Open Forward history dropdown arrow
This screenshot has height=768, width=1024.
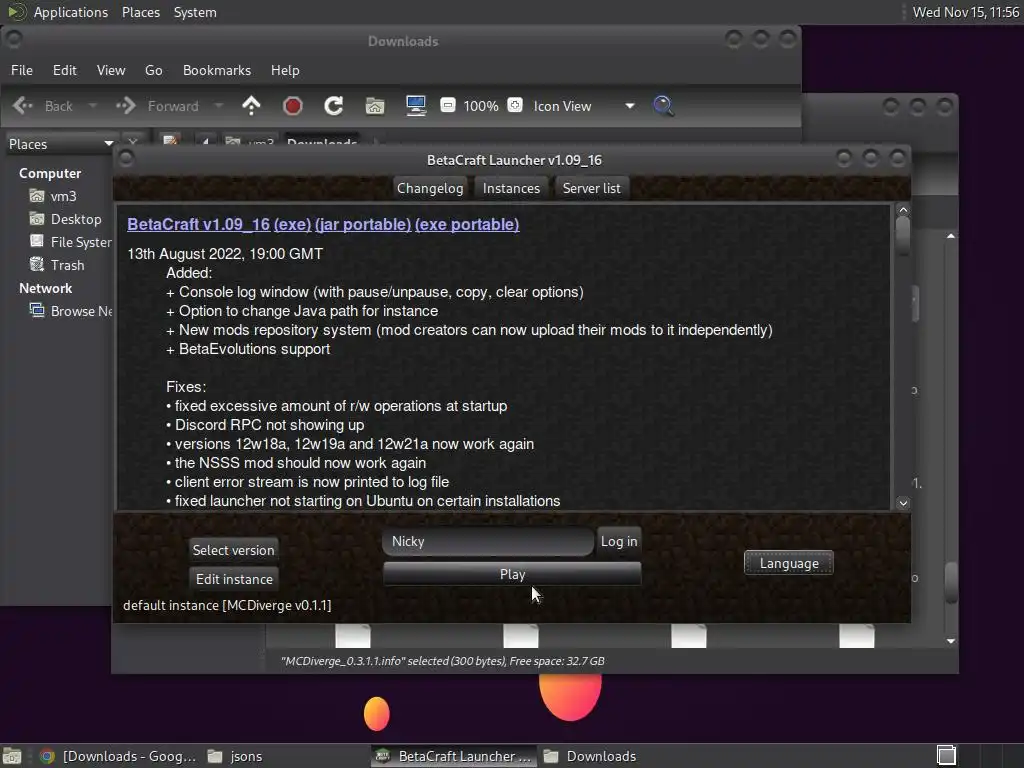click(219, 106)
